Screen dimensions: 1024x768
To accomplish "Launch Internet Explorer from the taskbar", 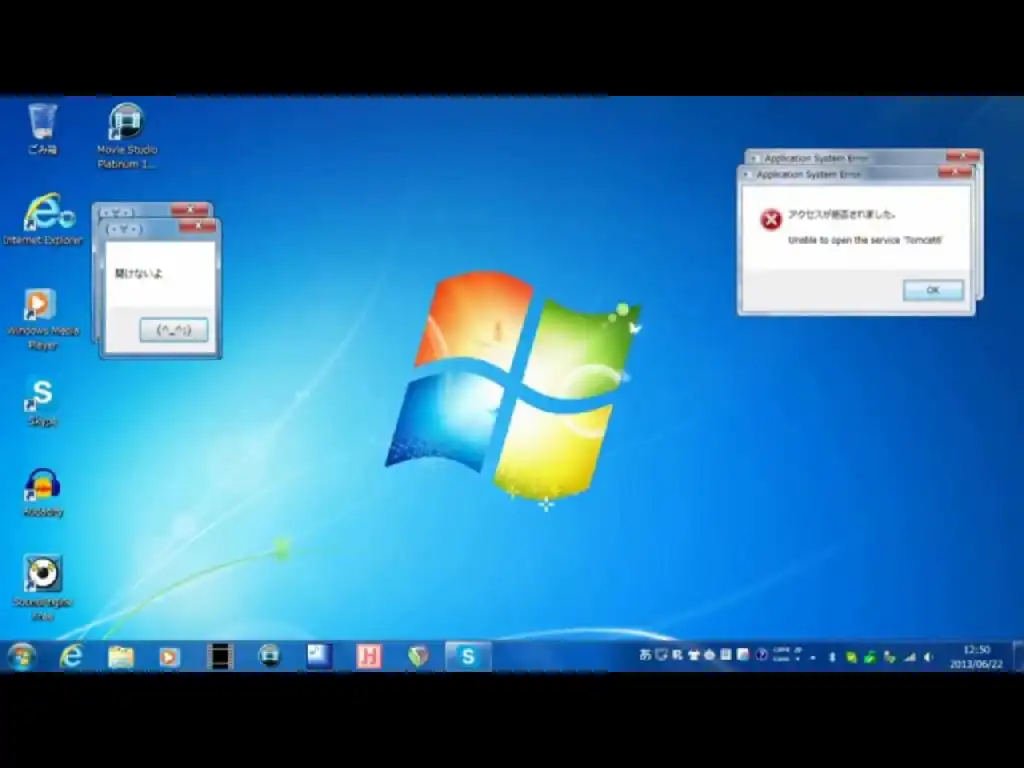I will point(71,656).
